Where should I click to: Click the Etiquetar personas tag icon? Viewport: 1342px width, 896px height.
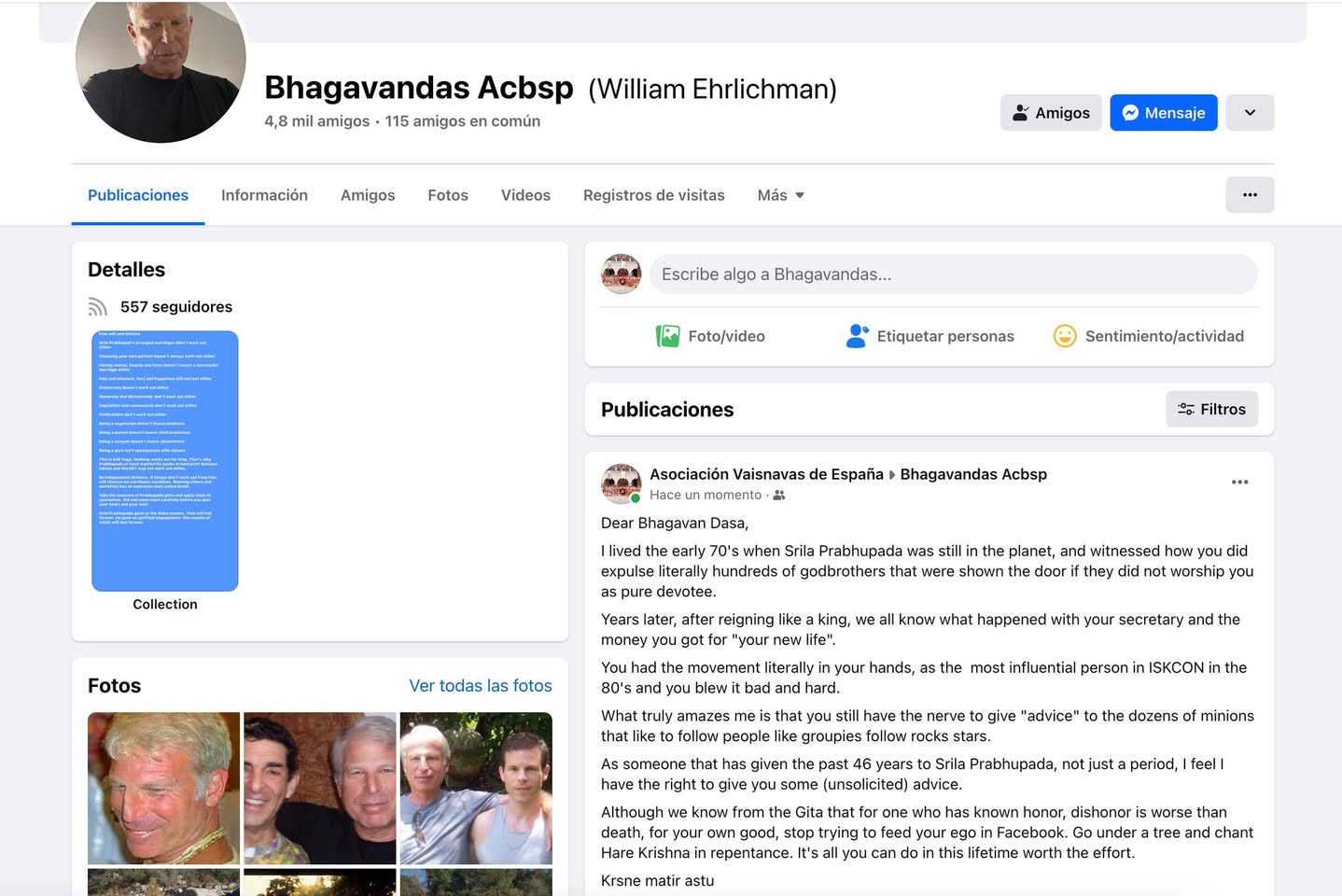857,336
